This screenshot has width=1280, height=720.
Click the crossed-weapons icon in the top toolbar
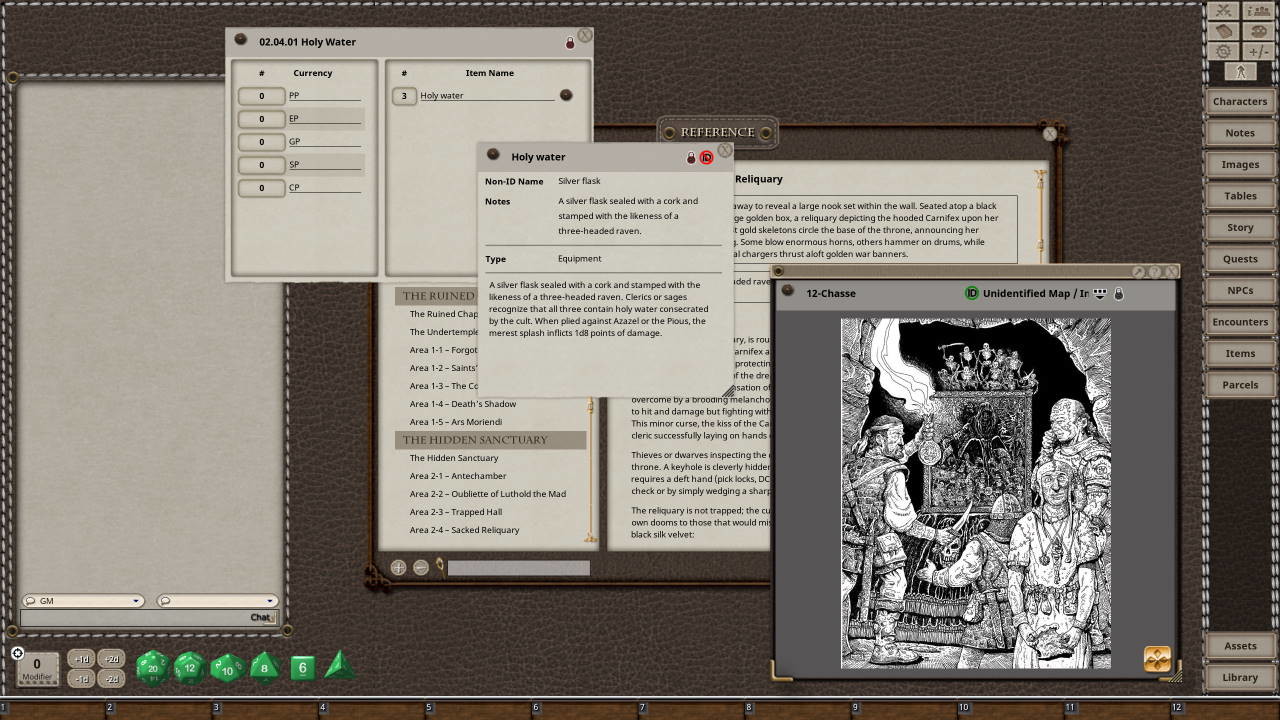tap(1222, 12)
